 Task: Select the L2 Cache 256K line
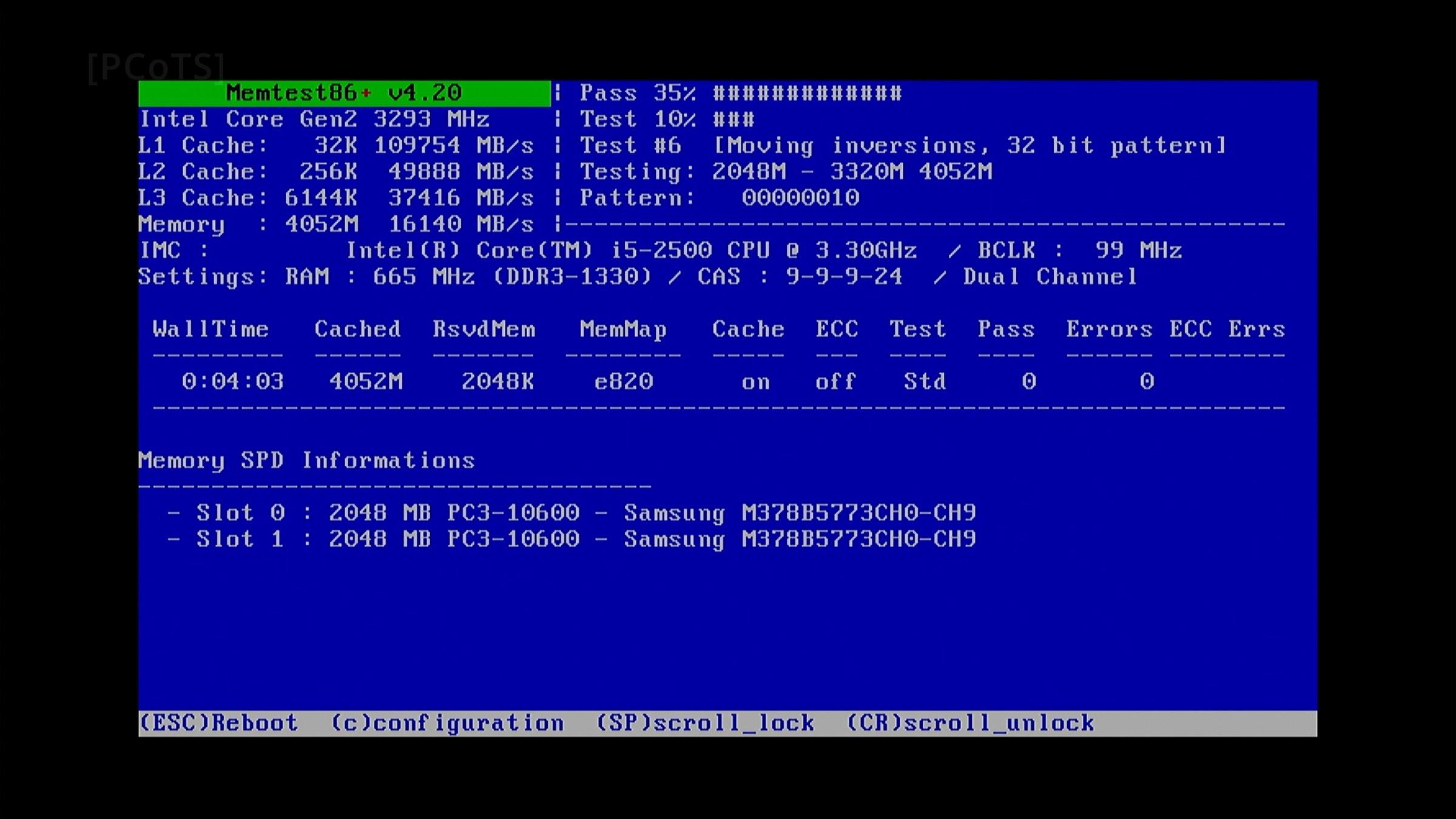click(336, 172)
